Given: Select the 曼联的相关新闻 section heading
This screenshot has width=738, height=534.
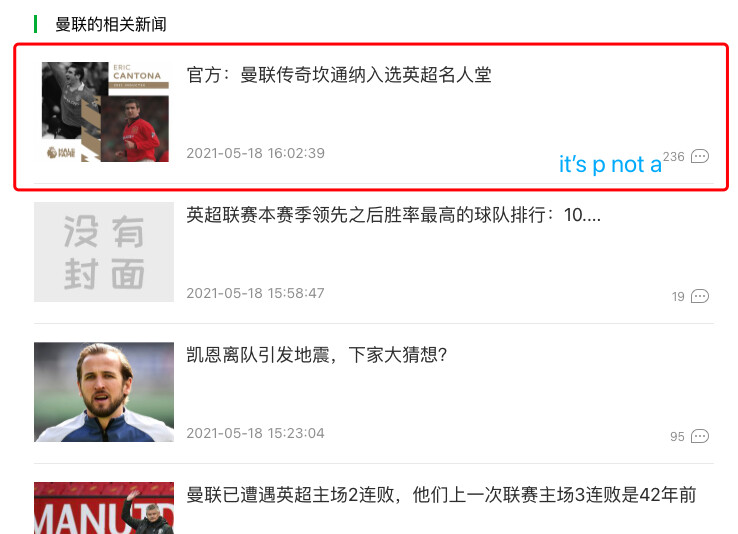Looking at the screenshot, I should click(111, 24).
